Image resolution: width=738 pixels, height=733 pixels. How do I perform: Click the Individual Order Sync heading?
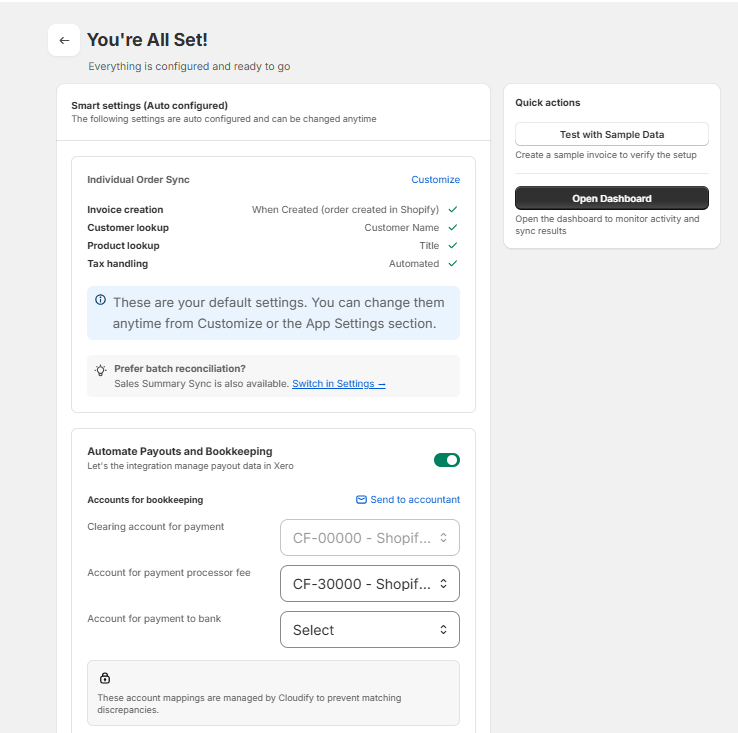(138, 180)
